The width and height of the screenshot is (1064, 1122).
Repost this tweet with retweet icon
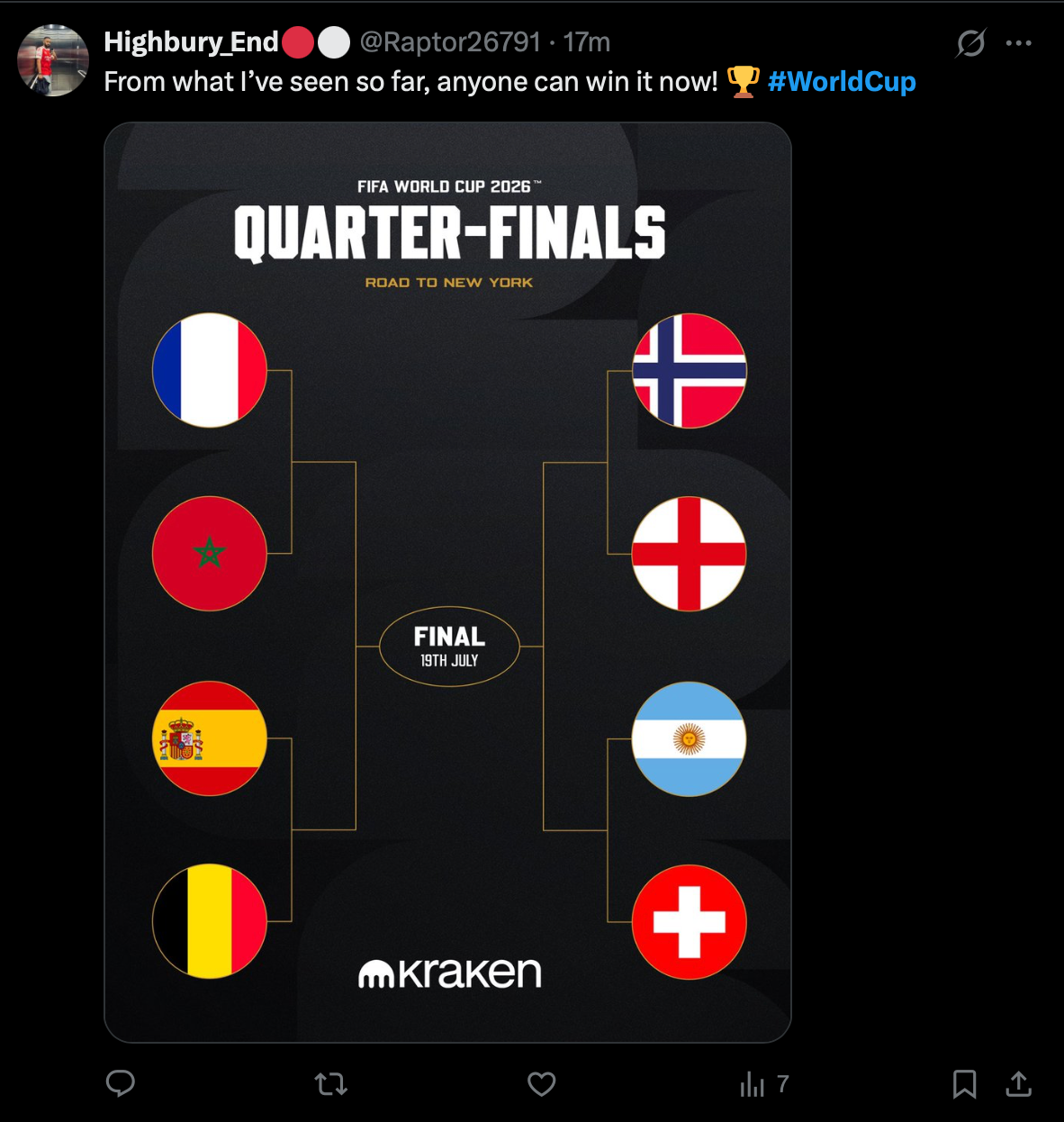click(331, 1083)
